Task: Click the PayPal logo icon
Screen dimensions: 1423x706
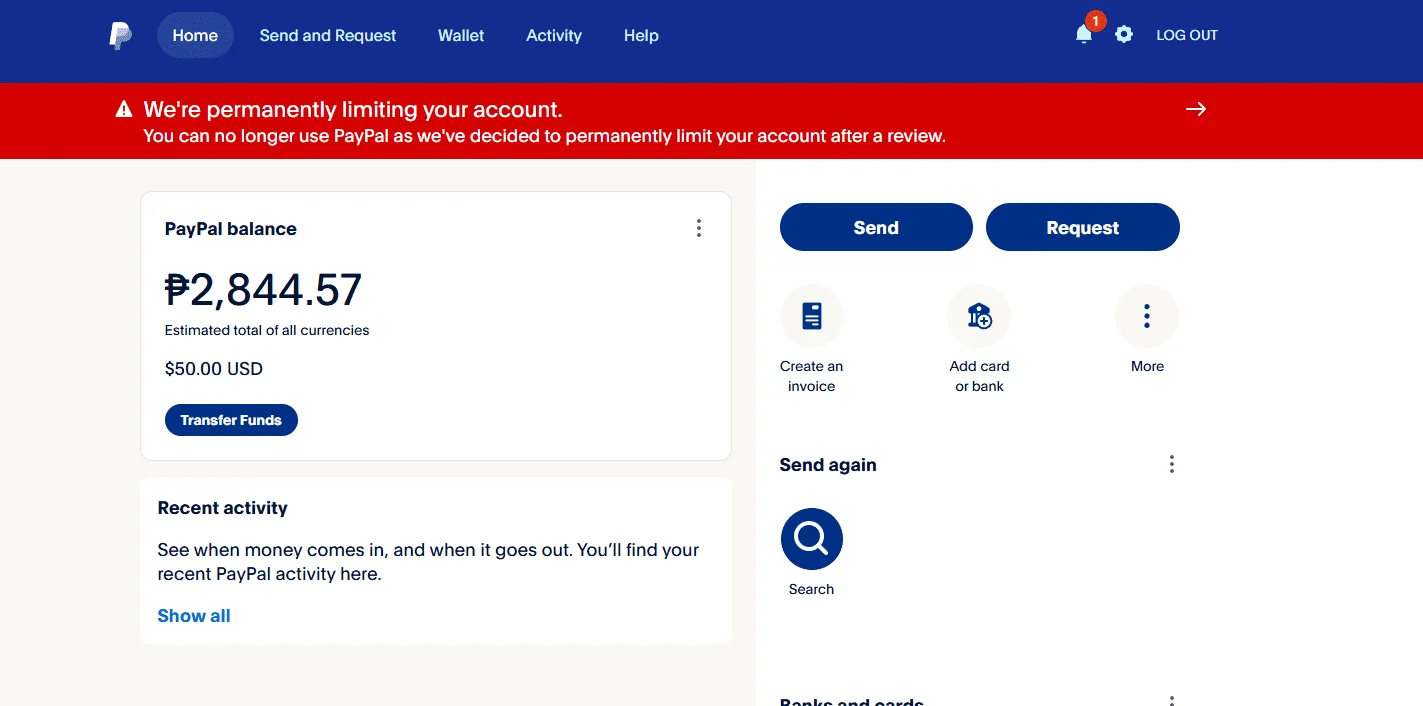Action: pos(120,36)
